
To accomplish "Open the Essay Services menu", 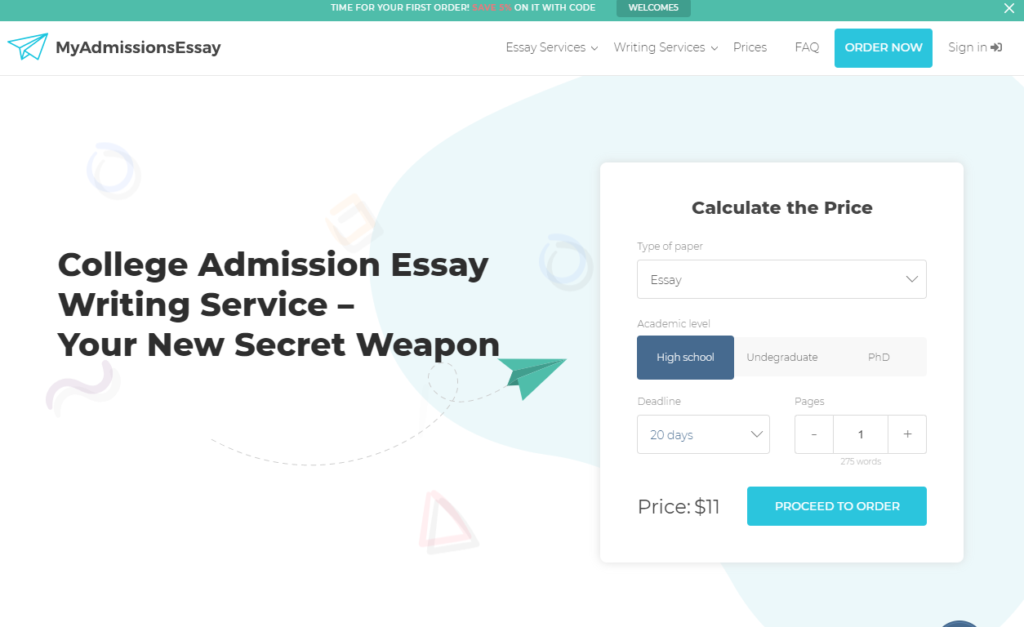I will tap(552, 47).
